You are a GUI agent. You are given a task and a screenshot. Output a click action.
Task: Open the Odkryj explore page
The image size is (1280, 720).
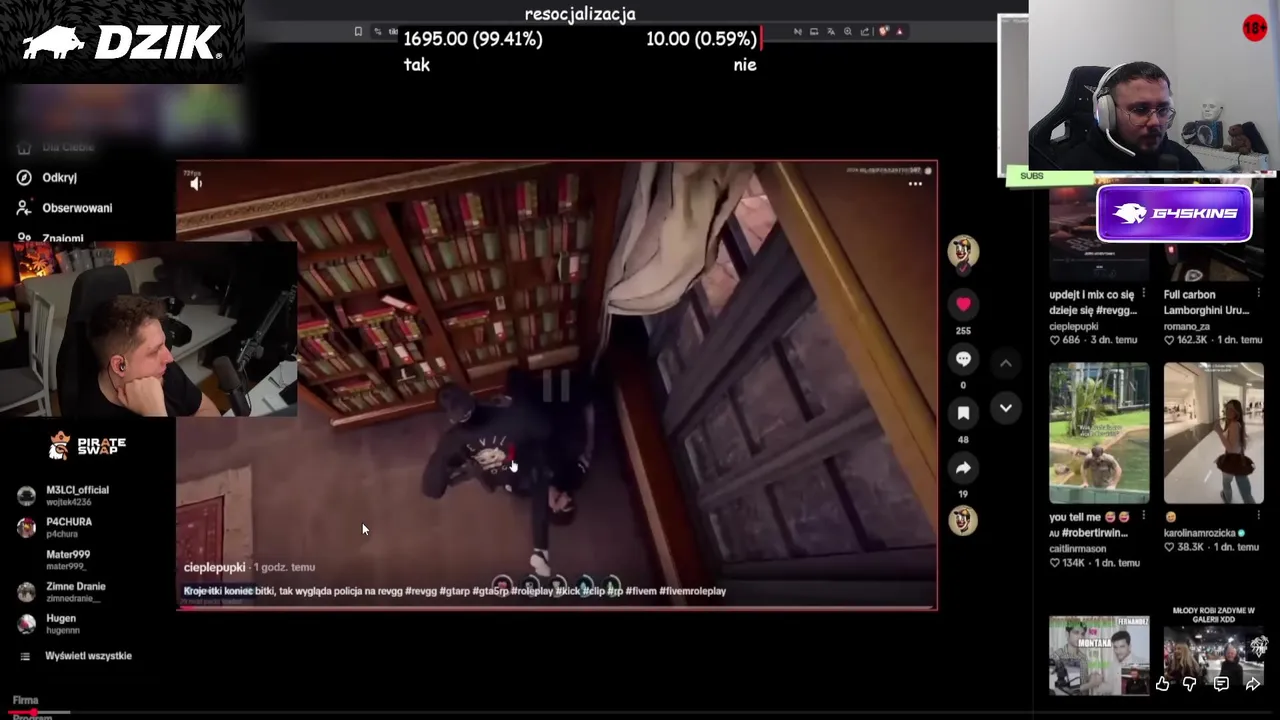[x=60, y=177]
